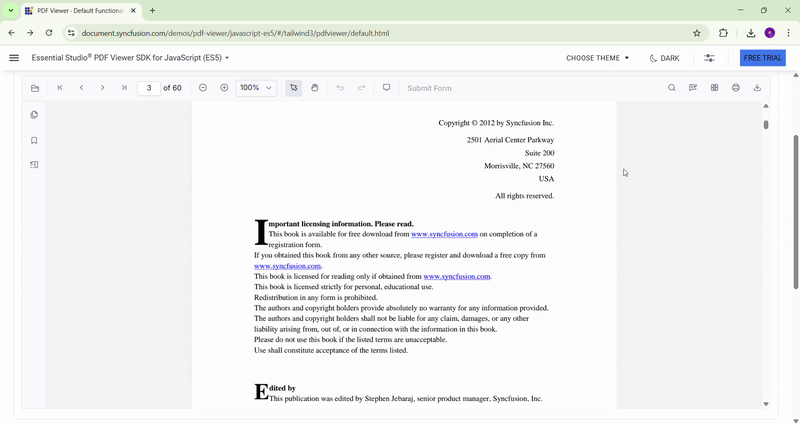The image size is (800, 425).
Task: Zoom out with the minus icon
Action: pyautogui.click(x=203, y=88)
